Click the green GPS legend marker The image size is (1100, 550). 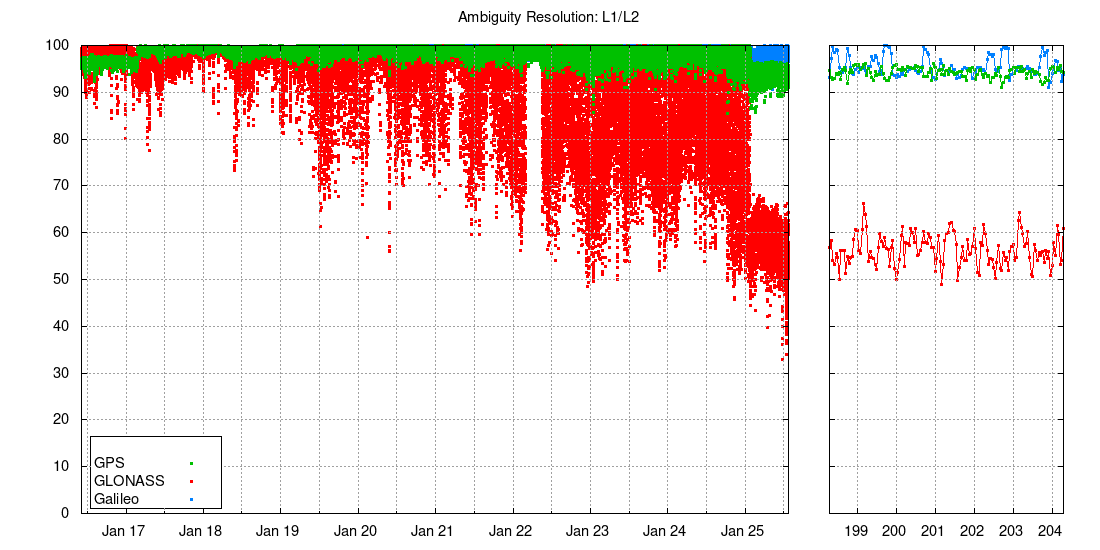(191, 463)
